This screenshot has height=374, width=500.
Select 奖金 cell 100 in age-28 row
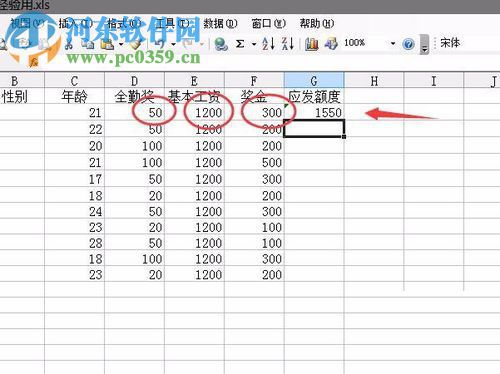[254, 243]
